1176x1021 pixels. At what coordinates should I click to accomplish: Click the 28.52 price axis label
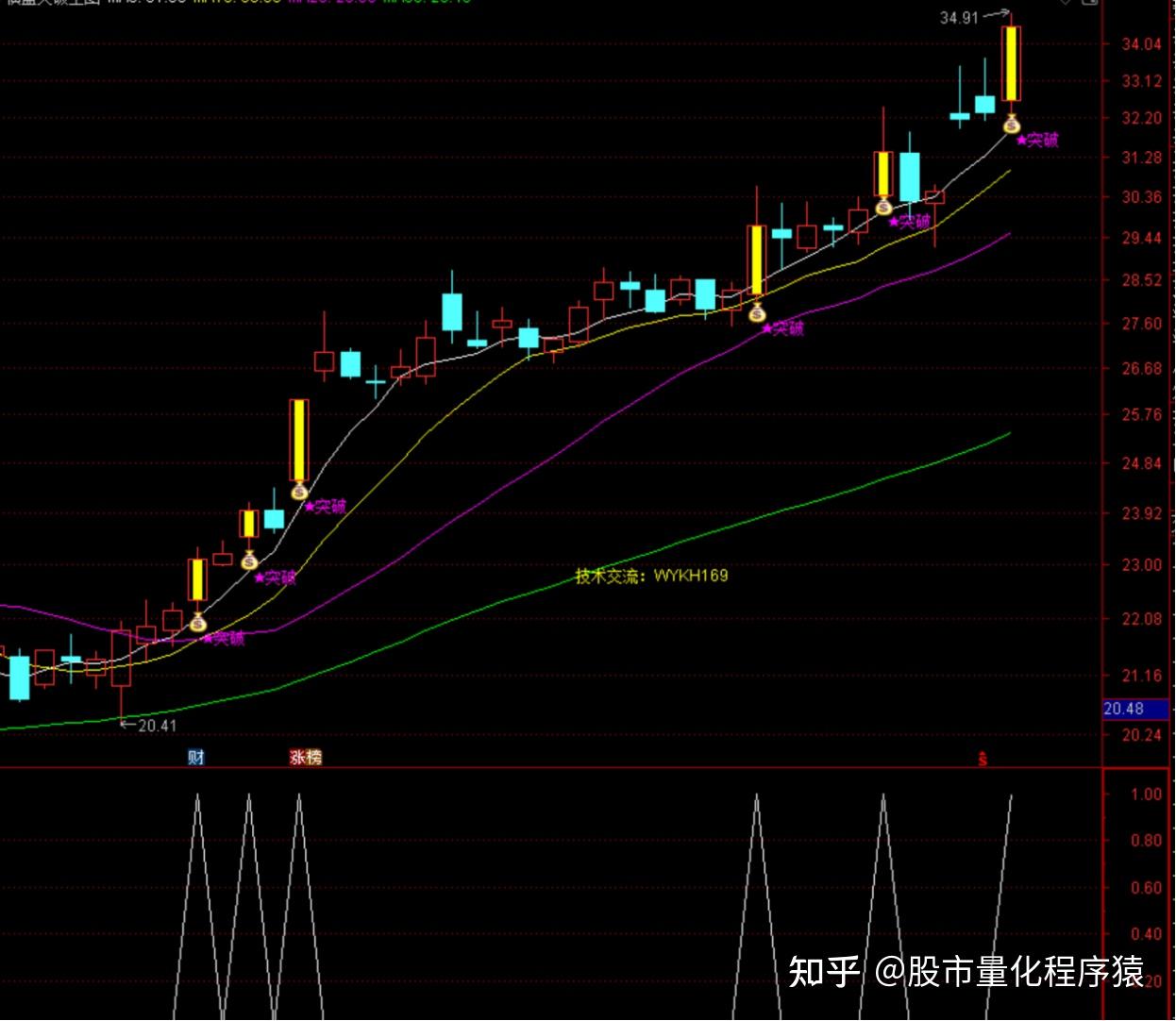point(1141,280)
